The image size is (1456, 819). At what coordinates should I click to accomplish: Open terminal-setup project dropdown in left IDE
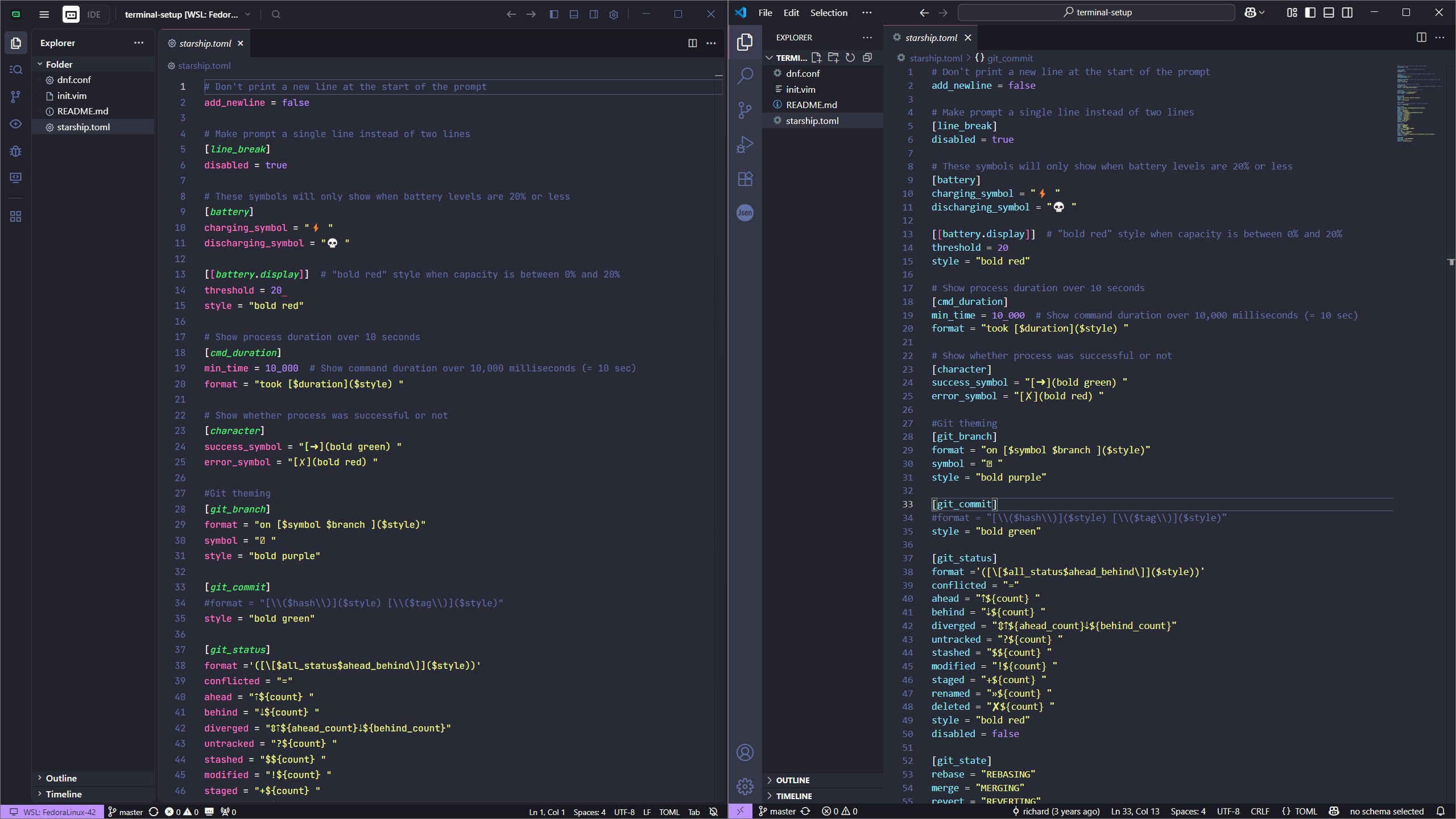pyautogui.click(x=188, y=14)
